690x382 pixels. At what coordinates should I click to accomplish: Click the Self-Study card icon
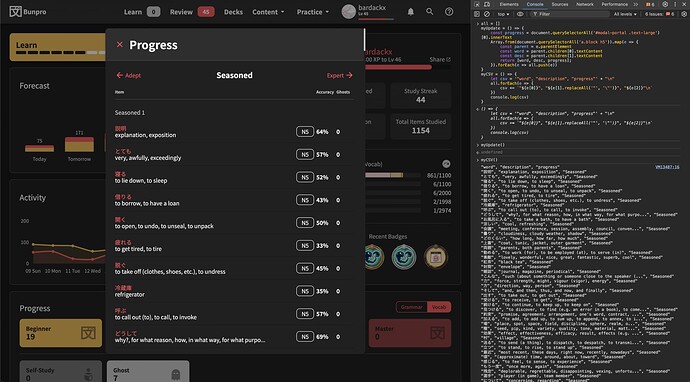pyautogui.click(x=88, y=374)
